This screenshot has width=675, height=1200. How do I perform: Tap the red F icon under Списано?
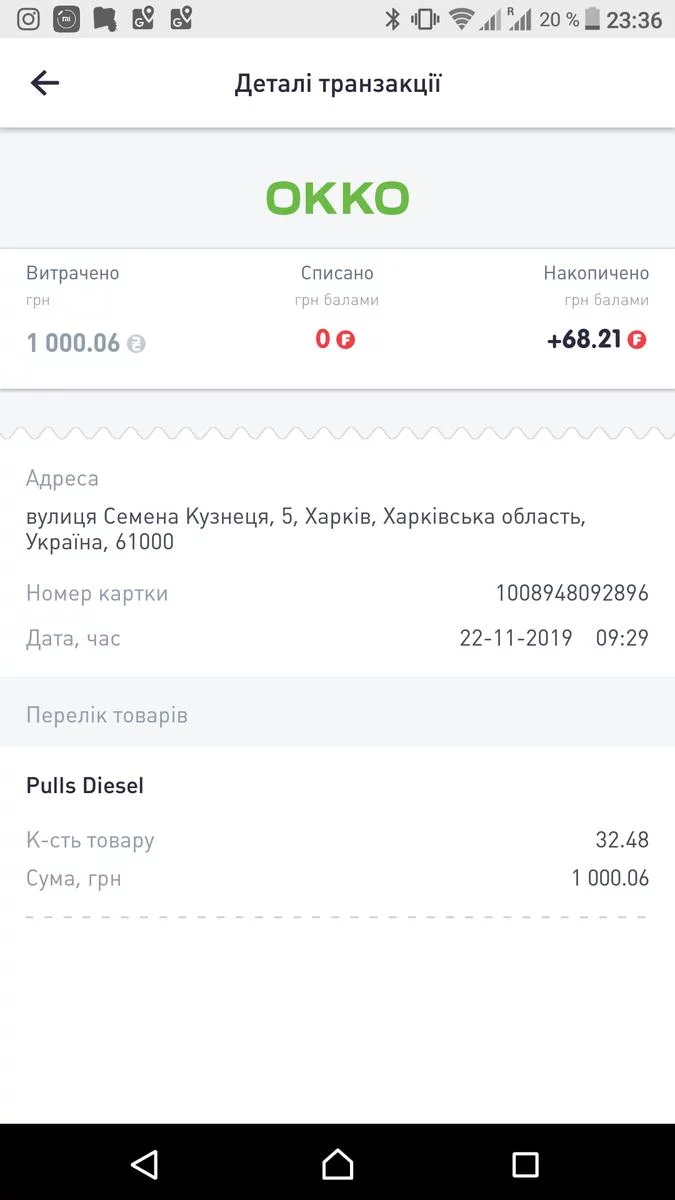[x=346, y=340]
